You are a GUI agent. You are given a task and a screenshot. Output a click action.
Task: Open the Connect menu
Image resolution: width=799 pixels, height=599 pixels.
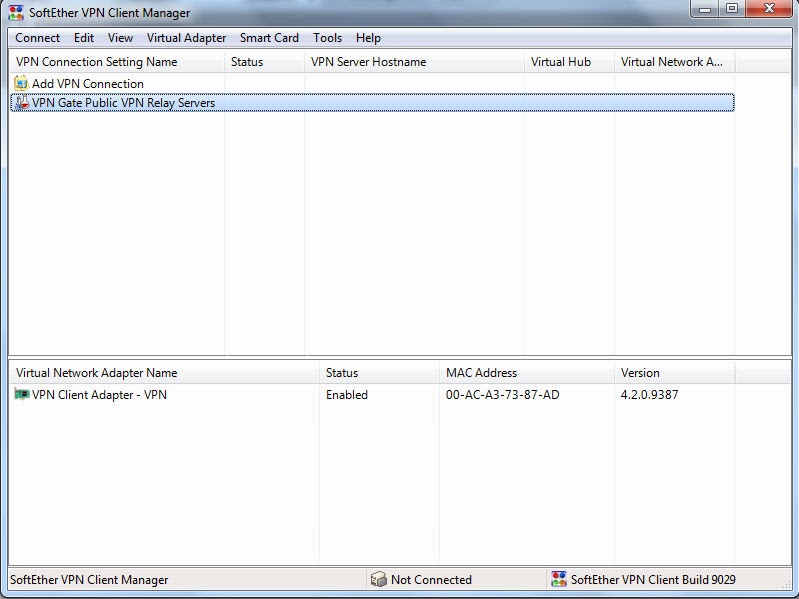point(37,38)
